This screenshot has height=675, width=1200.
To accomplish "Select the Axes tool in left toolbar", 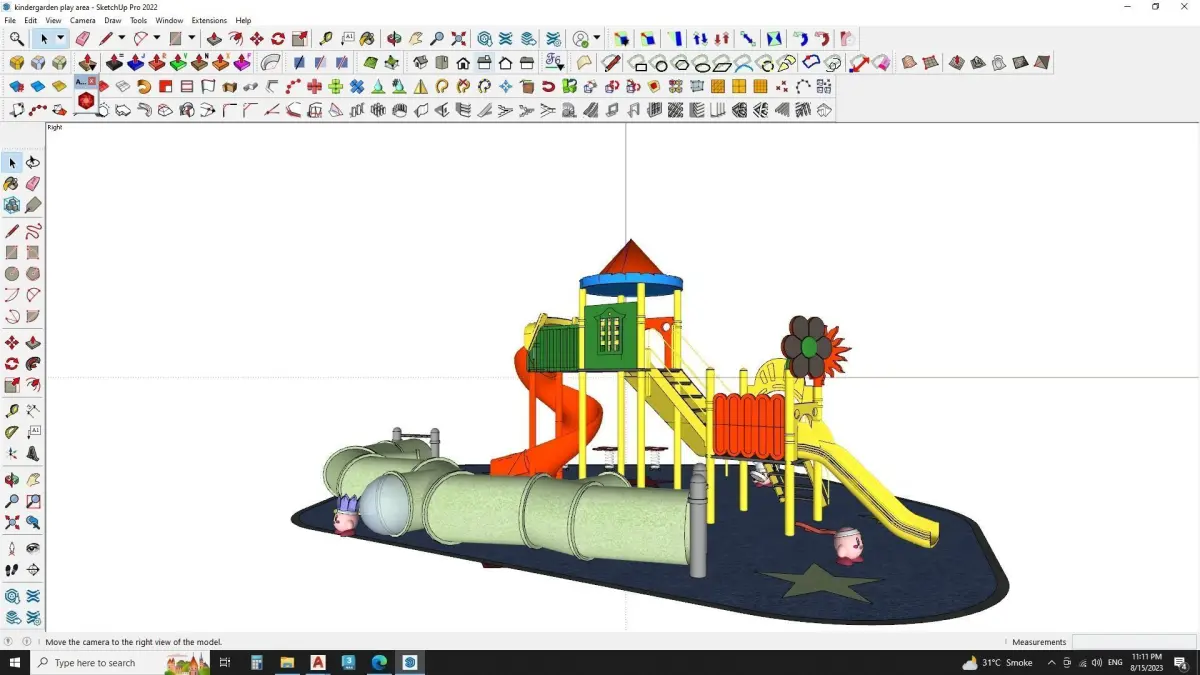I will pos(12,453).
